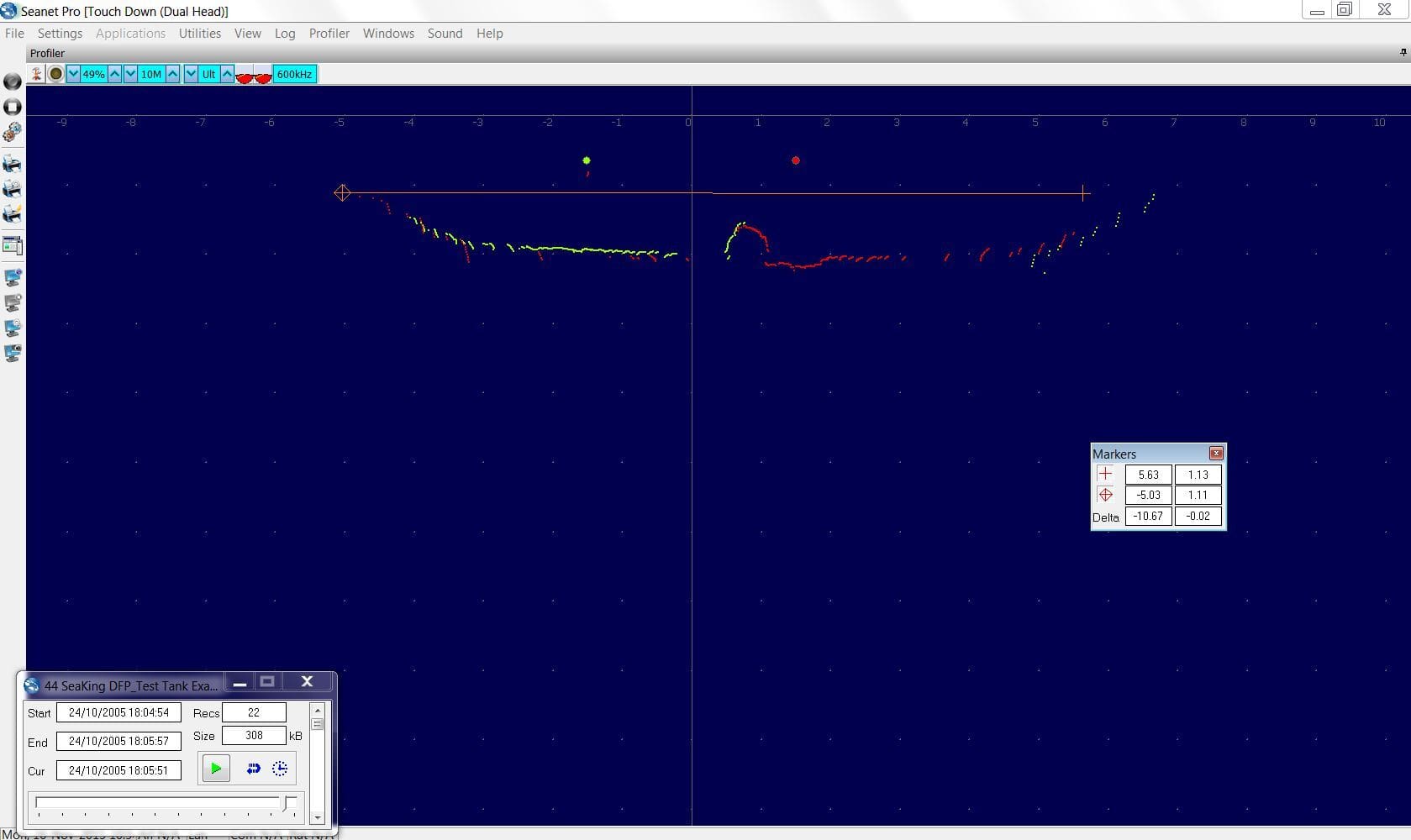Click the up arrow next to Ult resolution
This screenshot has width=1411, height=840.
[228, 74]
